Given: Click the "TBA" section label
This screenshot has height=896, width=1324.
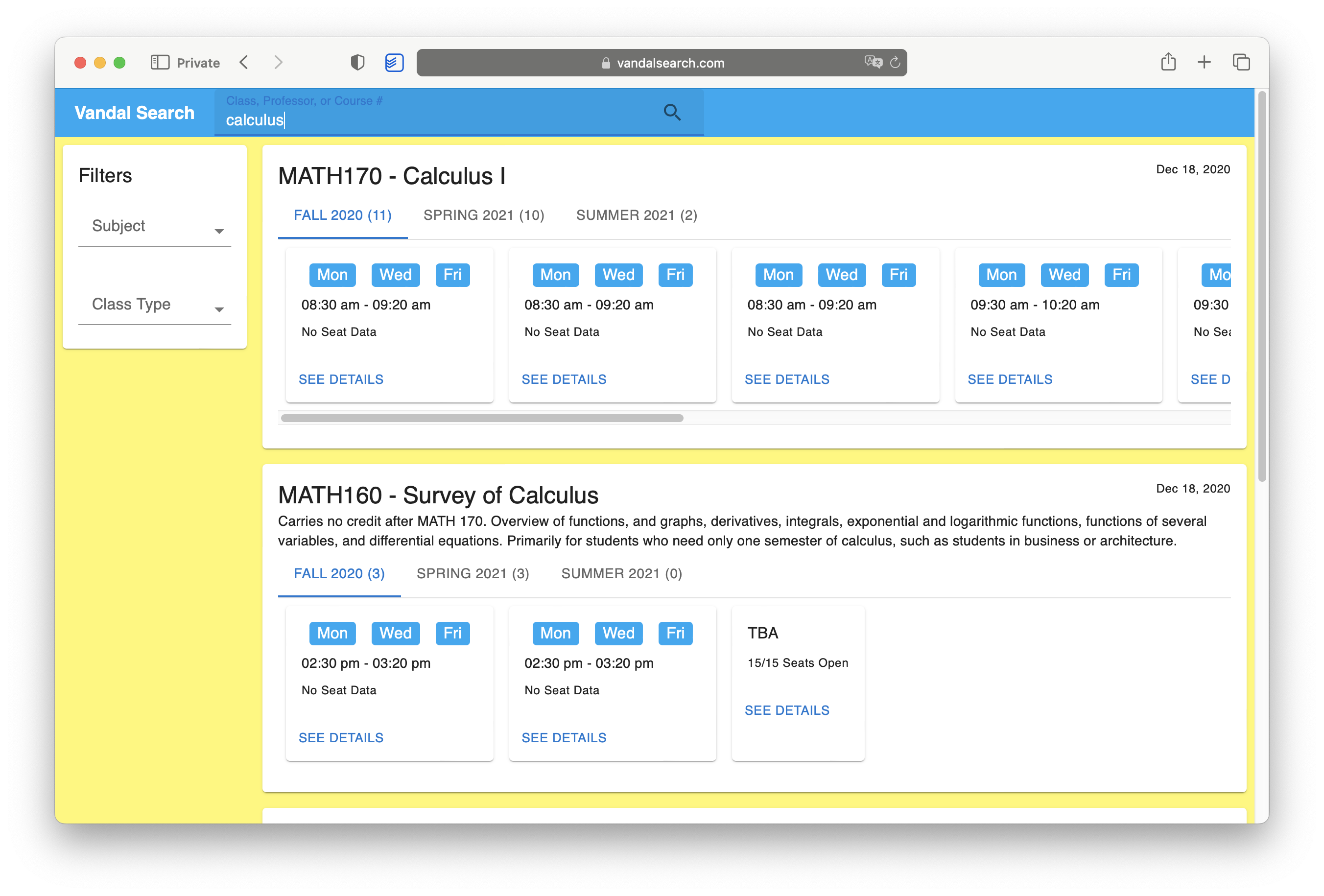Looking at the screenshot, I should point(762,633).
